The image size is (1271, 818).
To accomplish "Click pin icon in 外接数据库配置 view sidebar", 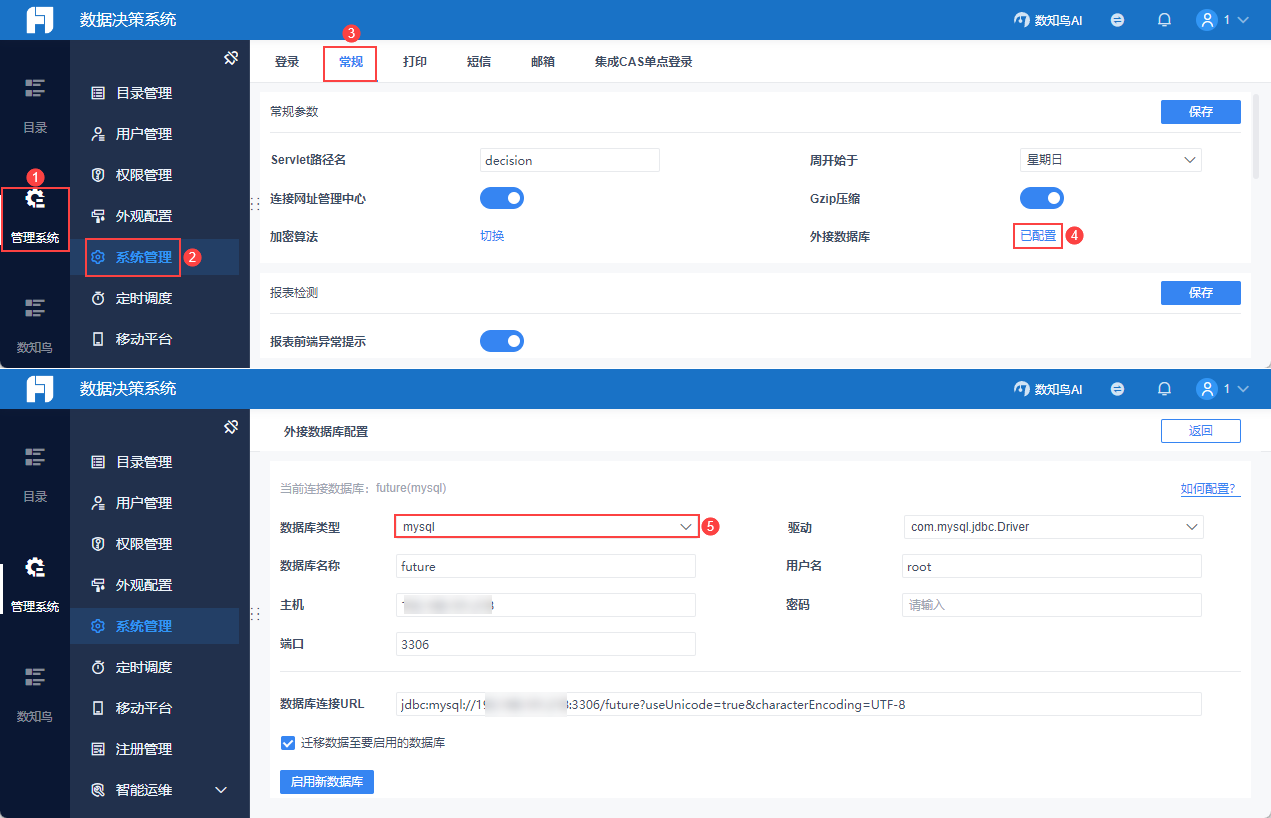I will pyautogui.click(x=231, y=427).
